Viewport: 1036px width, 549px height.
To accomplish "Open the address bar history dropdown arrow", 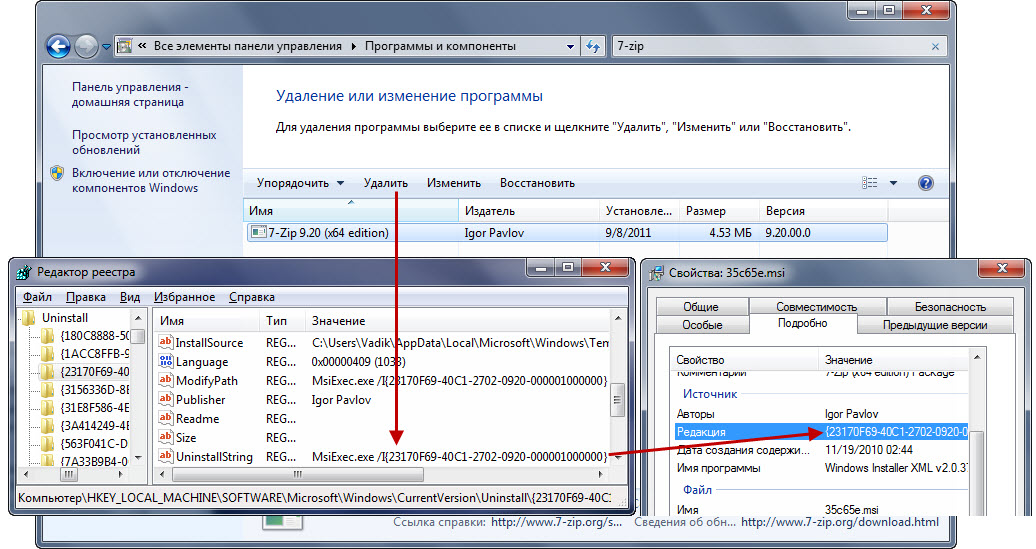I will click(x=570, y=47).
